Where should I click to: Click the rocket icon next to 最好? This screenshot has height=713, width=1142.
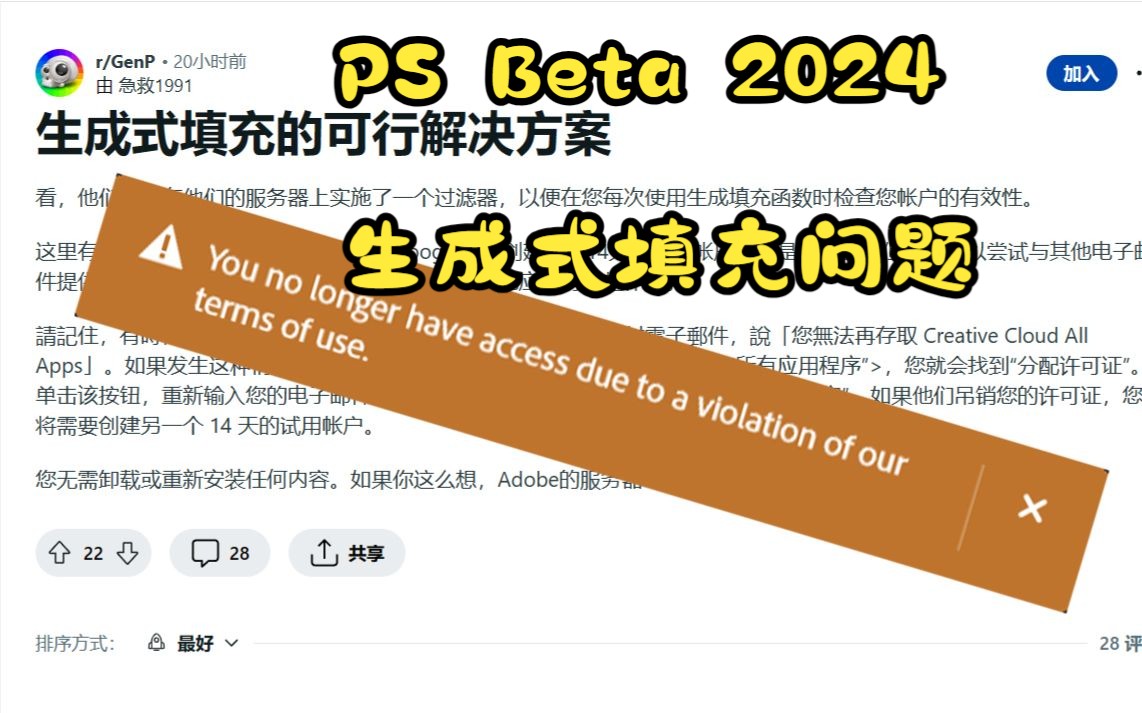tap(156, 642)
